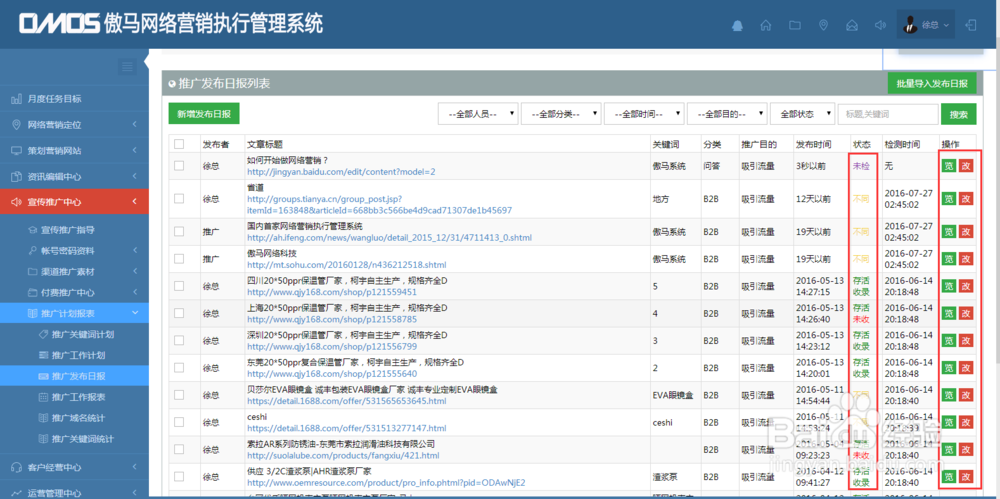Open the mt.sohu.com article link
The height and width of the screenshot is (499, 1000).
tap(346, 264)
